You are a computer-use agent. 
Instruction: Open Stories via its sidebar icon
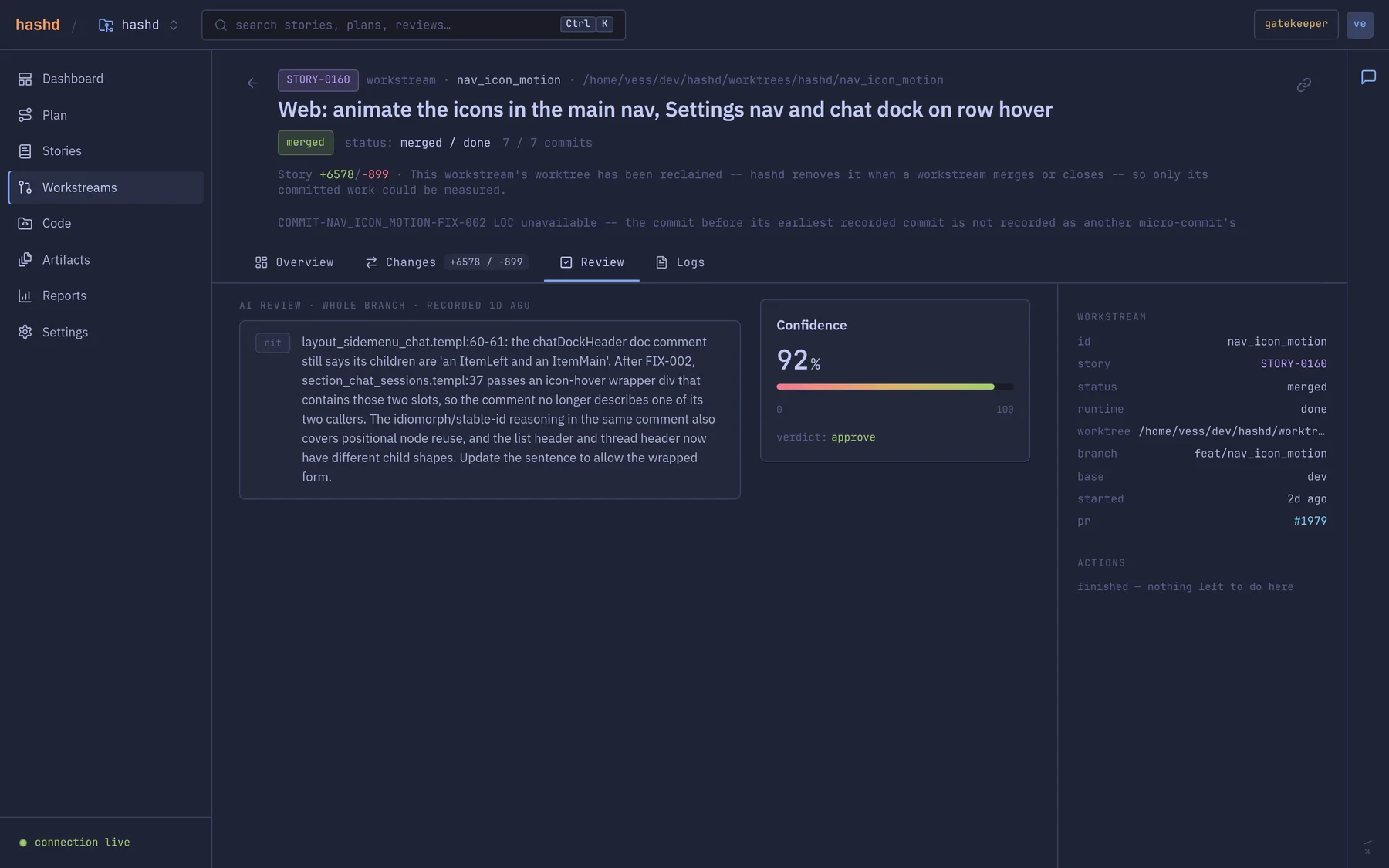(25, 151)
